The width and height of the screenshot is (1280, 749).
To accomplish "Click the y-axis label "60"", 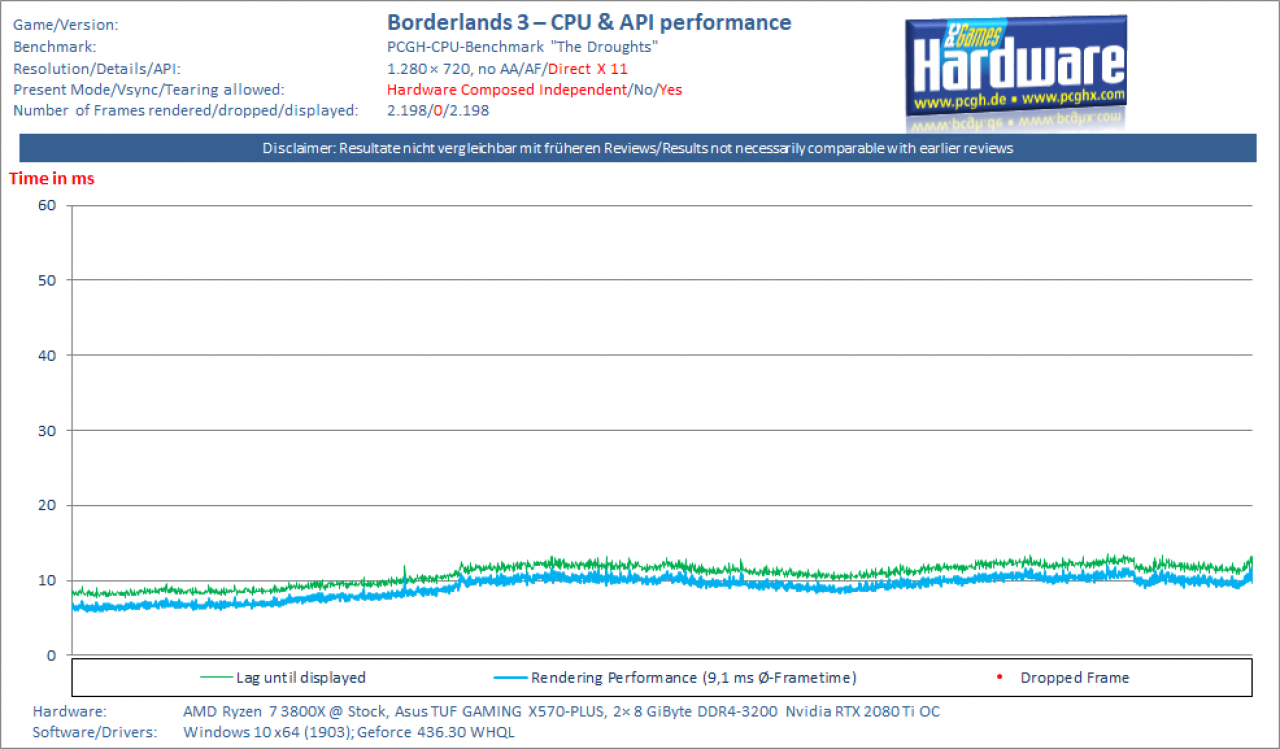I will pyautogui.click(x=48, y=205).
